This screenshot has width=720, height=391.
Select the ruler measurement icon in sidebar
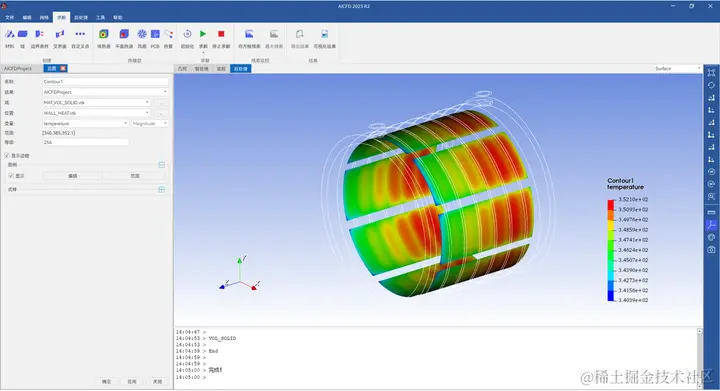point(711,212)
